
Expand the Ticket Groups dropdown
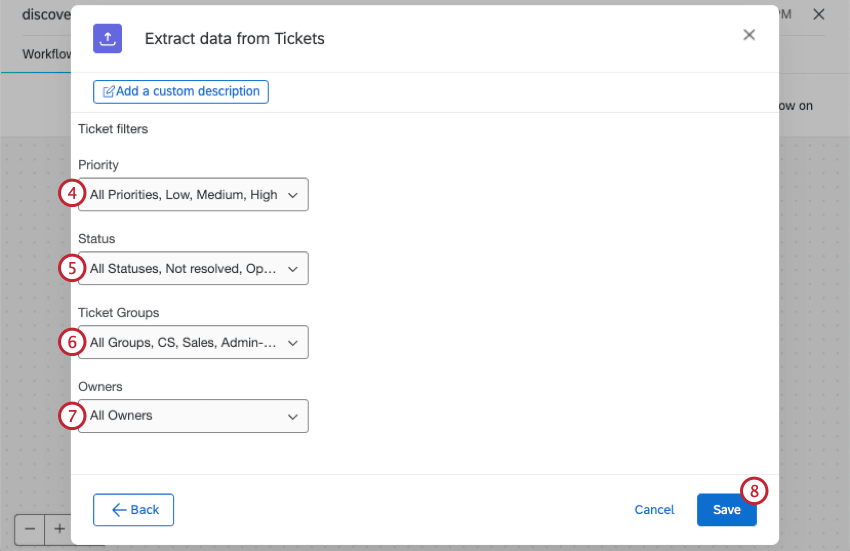[193, 343]
